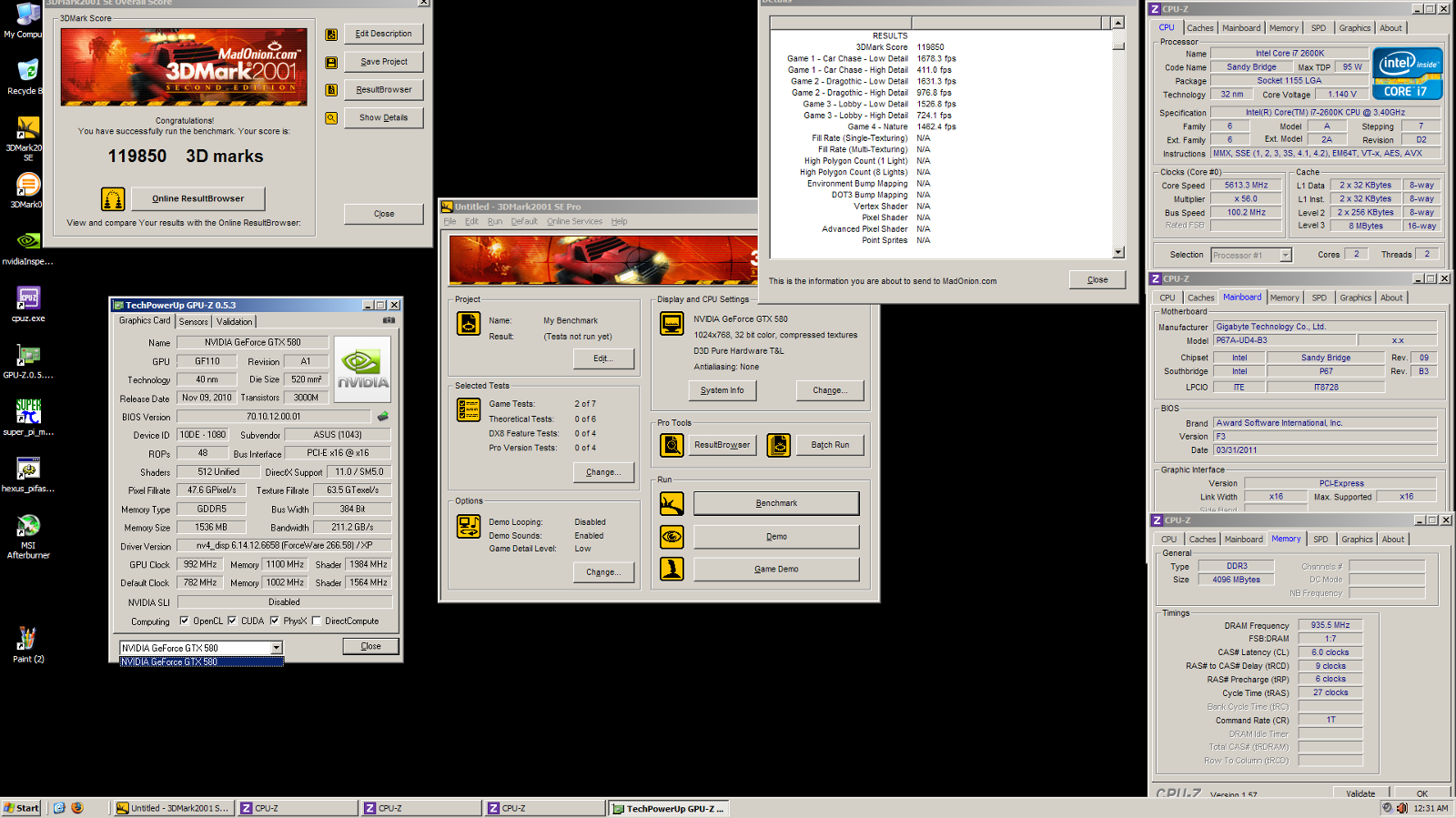The image size is (1456, 818).
Task: Open the Processor #1 selection dropdown in CPU-Z
Action: click(1286, 255)
